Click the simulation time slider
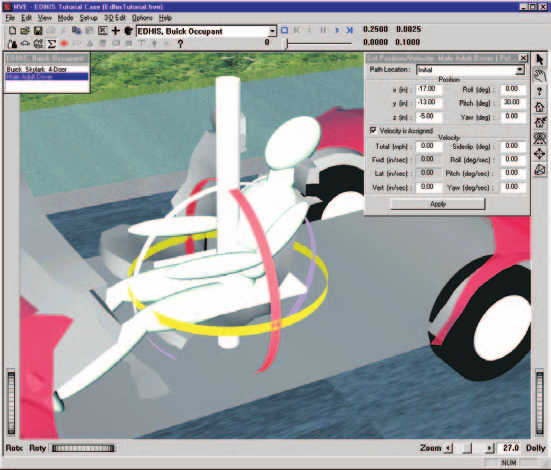The height and width of the screenshot is (470, 551). point(318,44)
